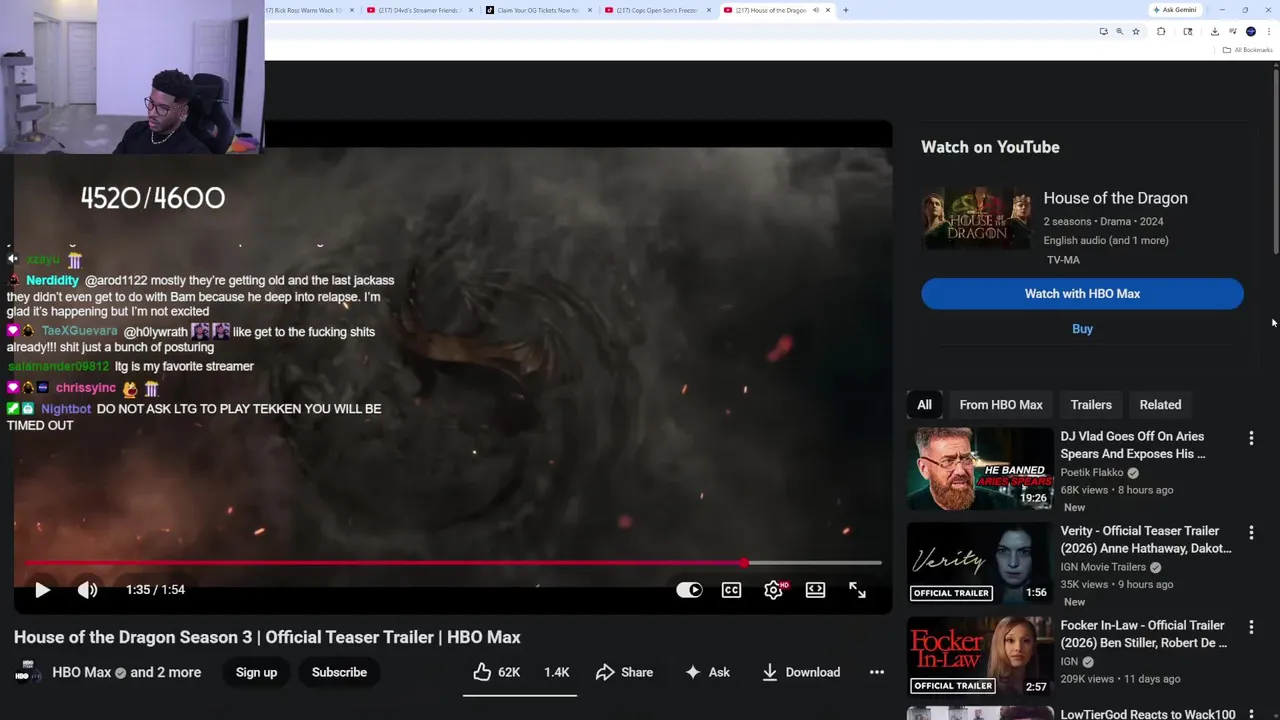Select the From HBO Max filter chip
The height and width of the screenshot is (720, 1280).
tap(1001, 405)
